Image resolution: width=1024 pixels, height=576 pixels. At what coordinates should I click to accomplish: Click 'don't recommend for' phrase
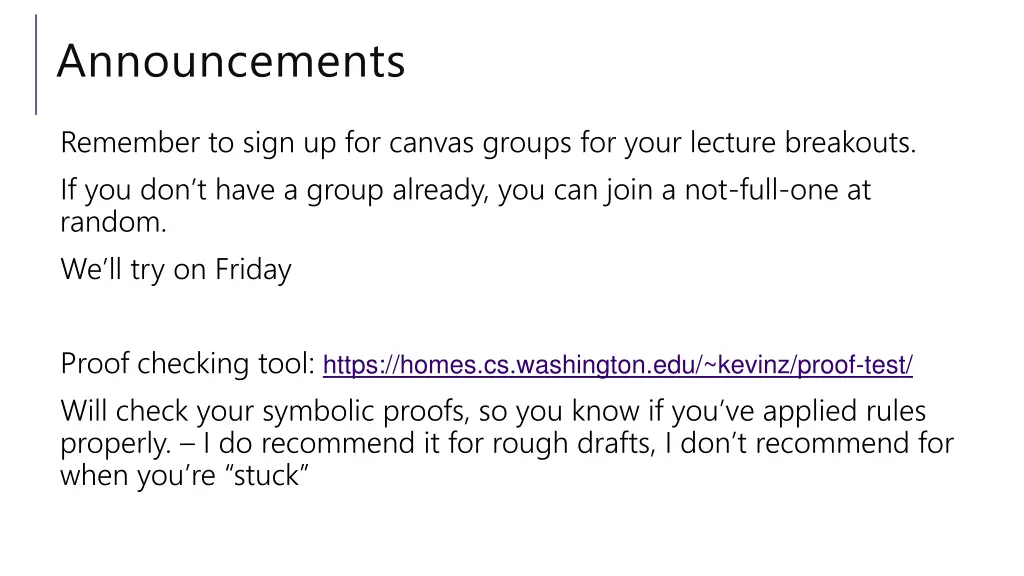817,443
